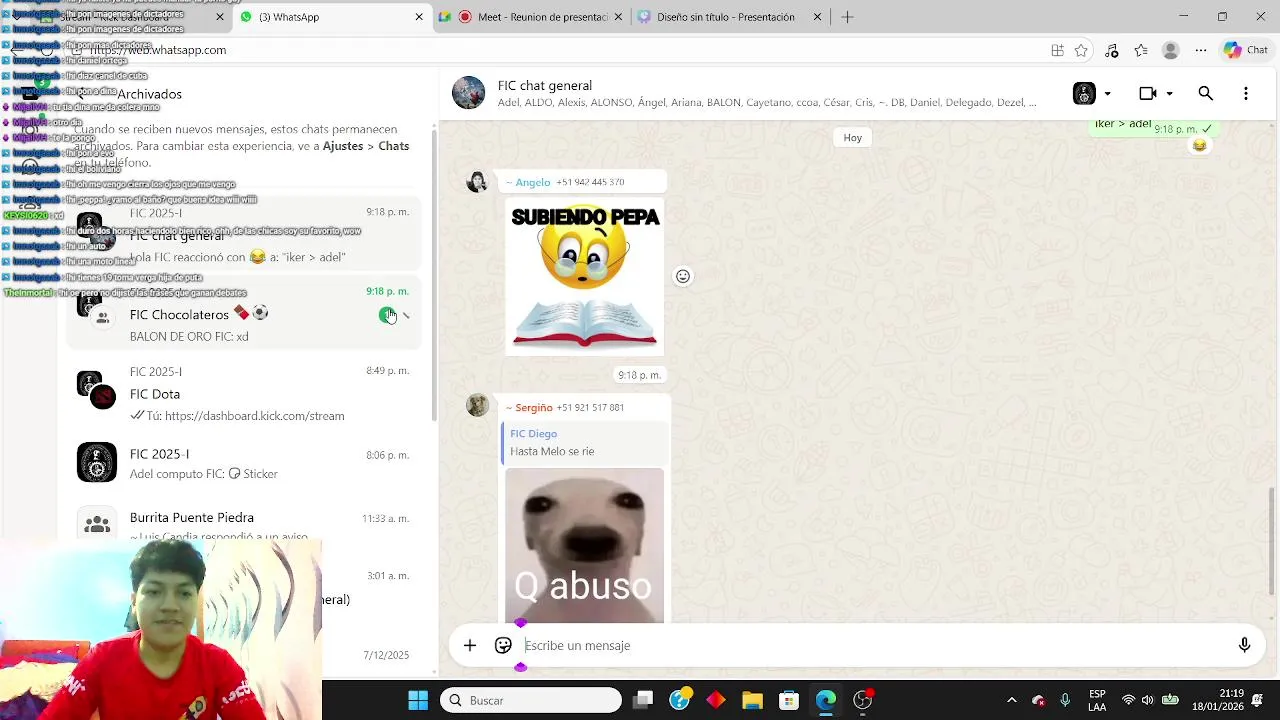Open FIC Chocolateros chat options chevron
Screen dimensions: 1280x720
[x=406, y=316]
